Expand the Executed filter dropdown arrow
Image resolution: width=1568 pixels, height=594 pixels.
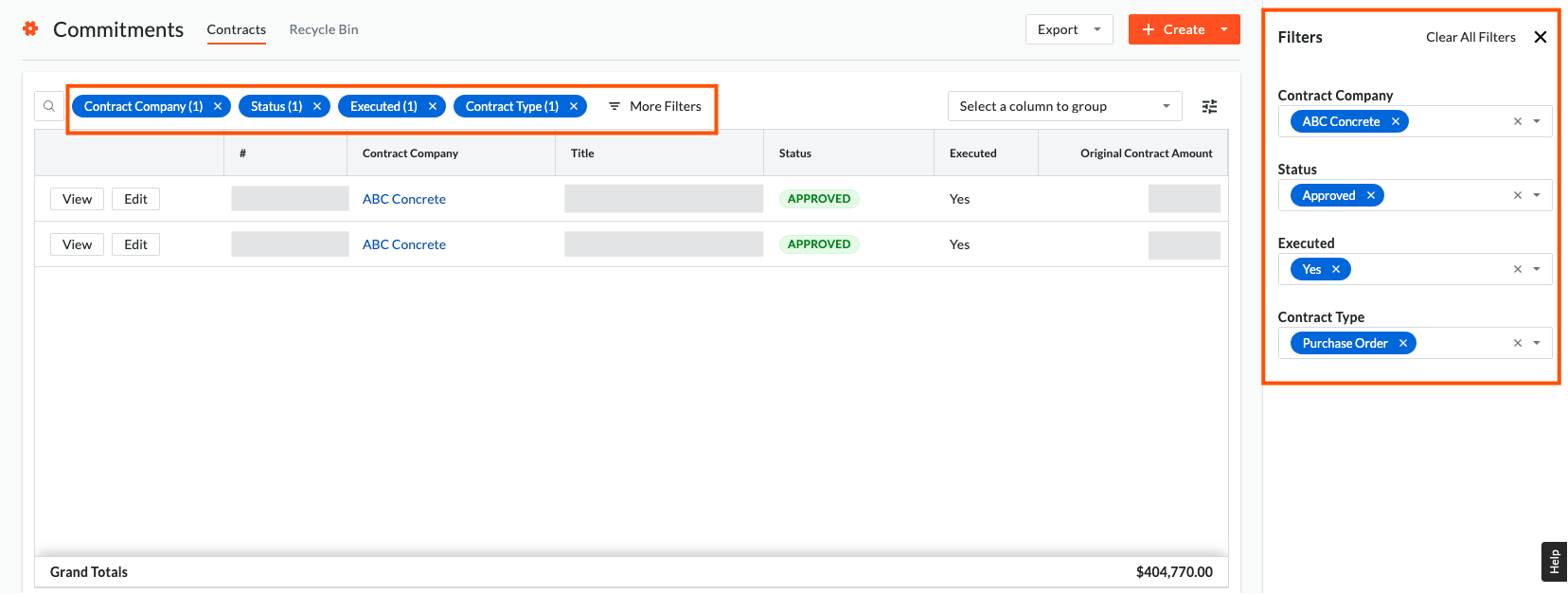click(1537, 269)
